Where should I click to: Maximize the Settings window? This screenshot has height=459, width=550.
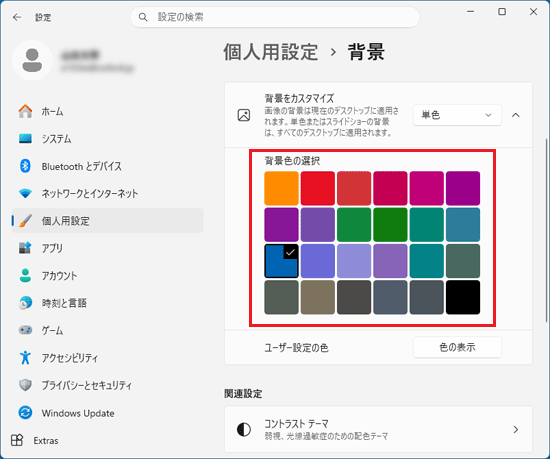502,12
